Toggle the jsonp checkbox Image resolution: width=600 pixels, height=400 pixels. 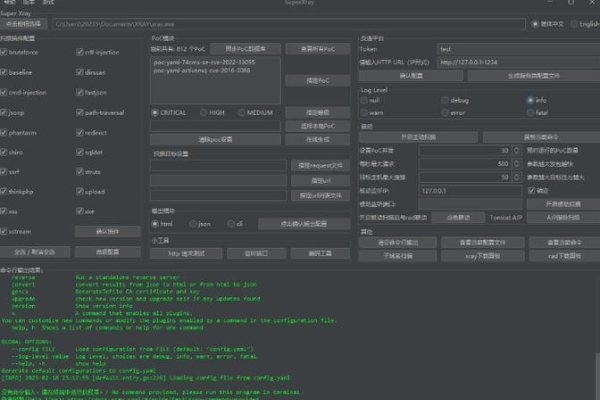pyautogui.click(x=3, y=113)
